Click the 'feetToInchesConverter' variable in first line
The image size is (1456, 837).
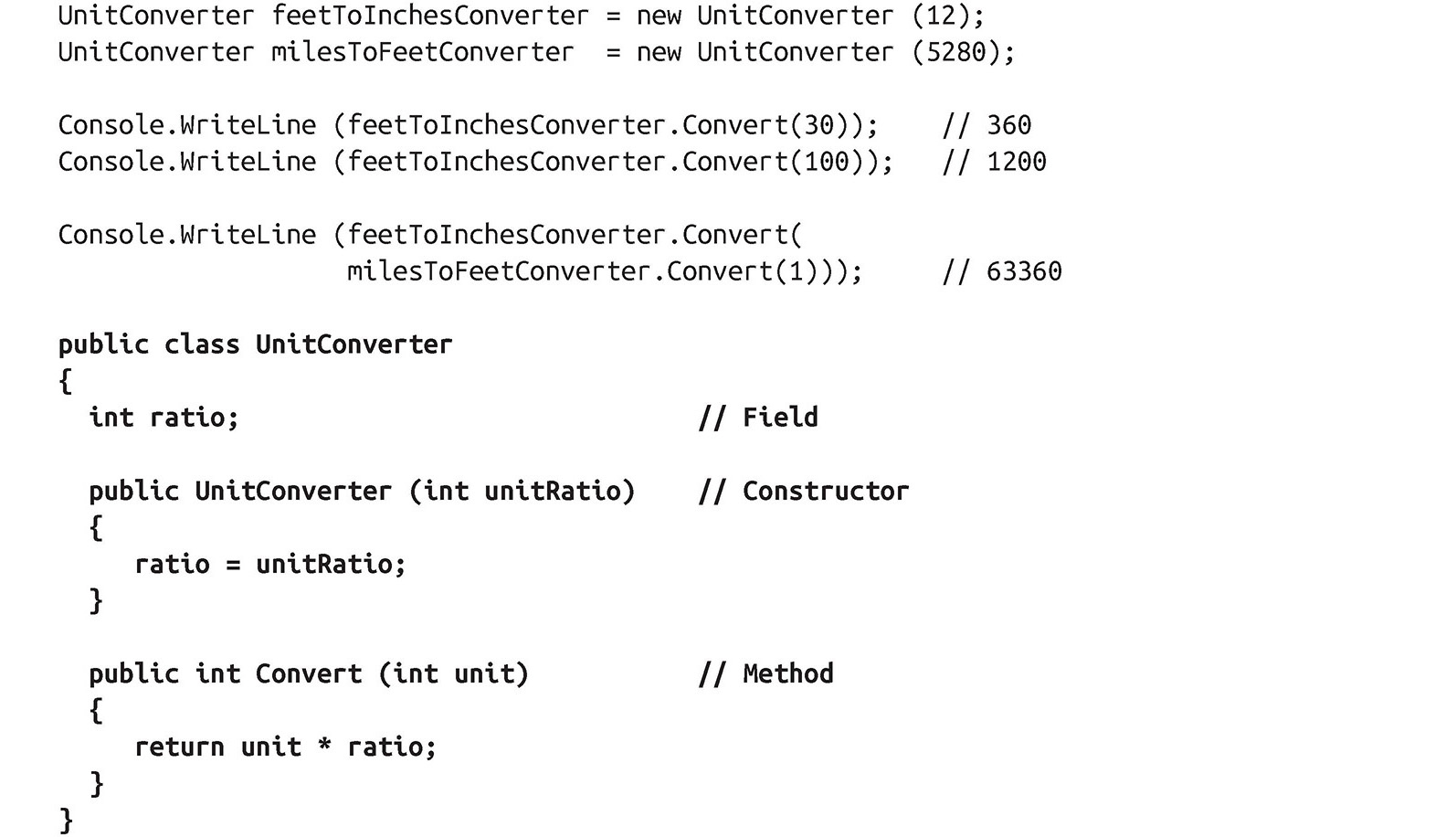click(430, 16)
